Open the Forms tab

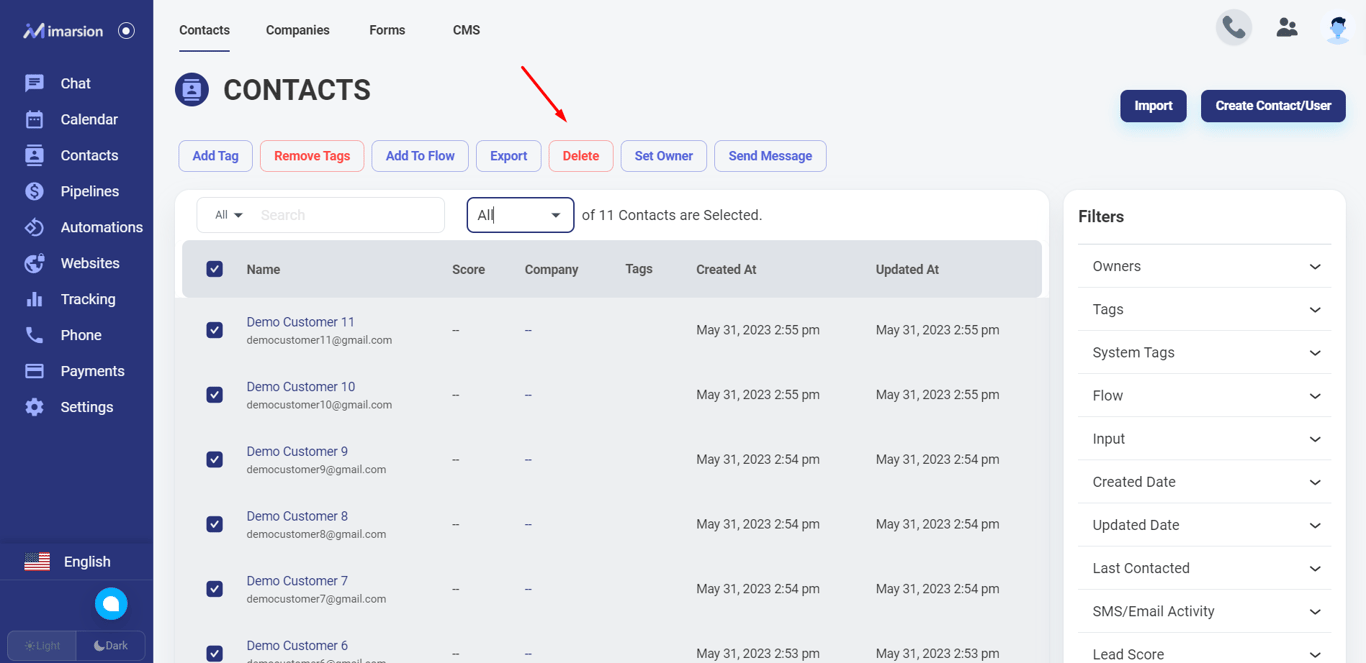click(387, 30)
